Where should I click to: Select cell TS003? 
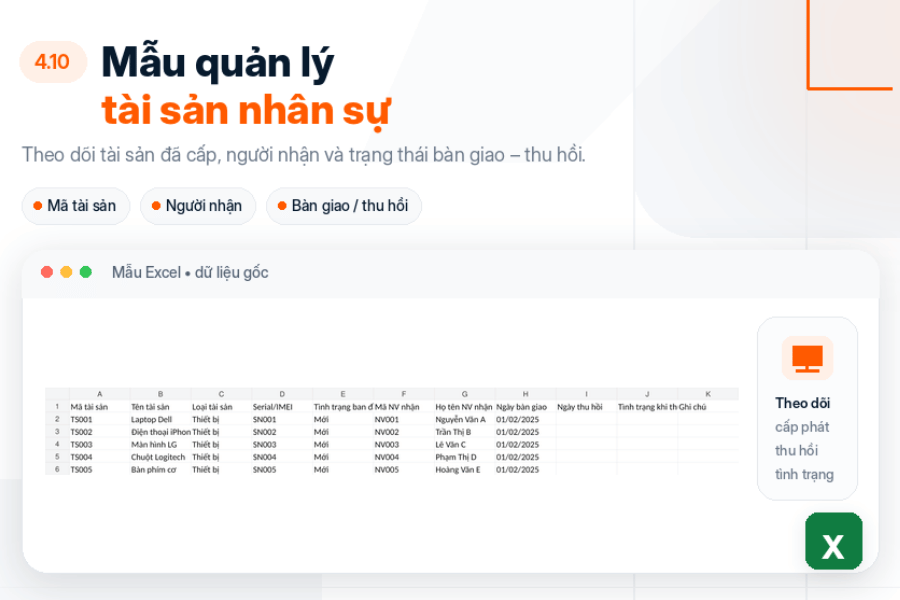point(100,444)
